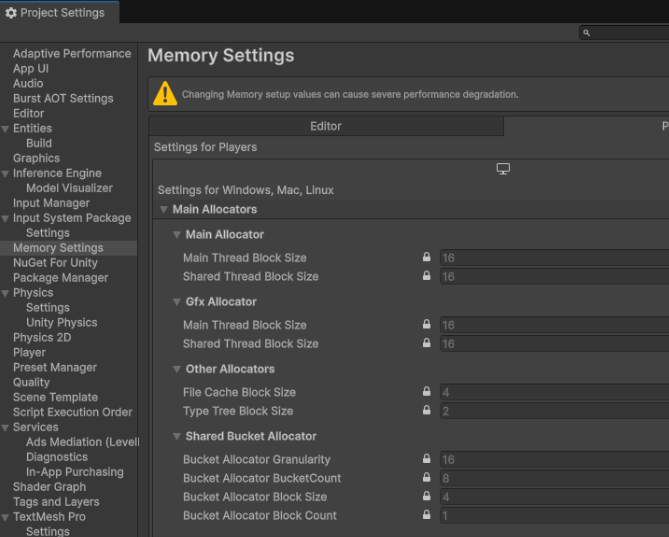Collapse the Shared Bucket Allocator foldout

coord(177,437)
